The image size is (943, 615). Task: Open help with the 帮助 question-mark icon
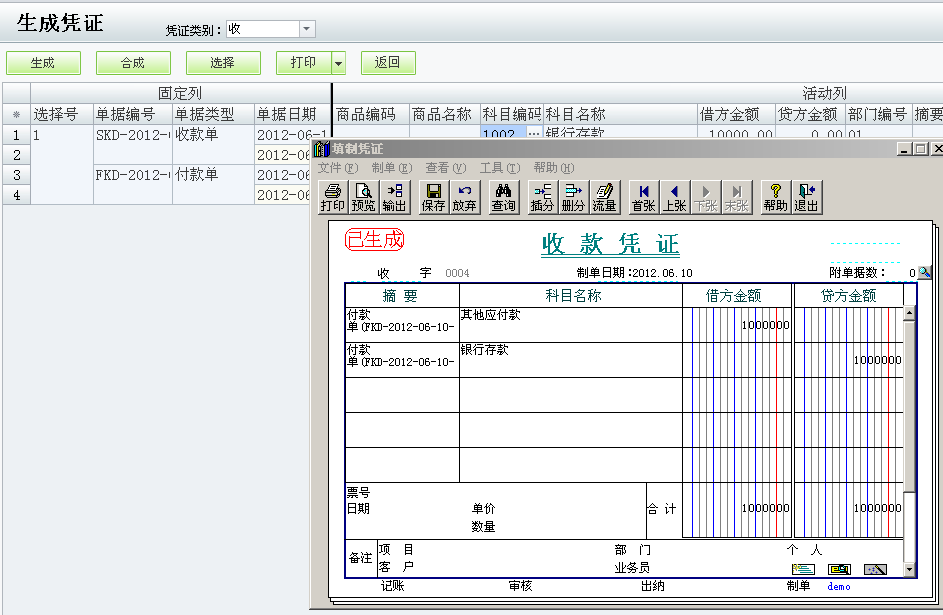776,197
